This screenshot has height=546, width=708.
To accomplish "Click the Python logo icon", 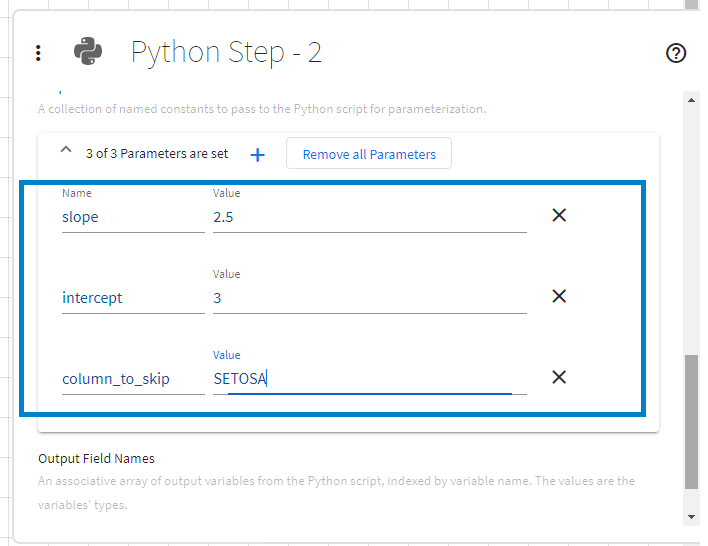I will point(90,53).
